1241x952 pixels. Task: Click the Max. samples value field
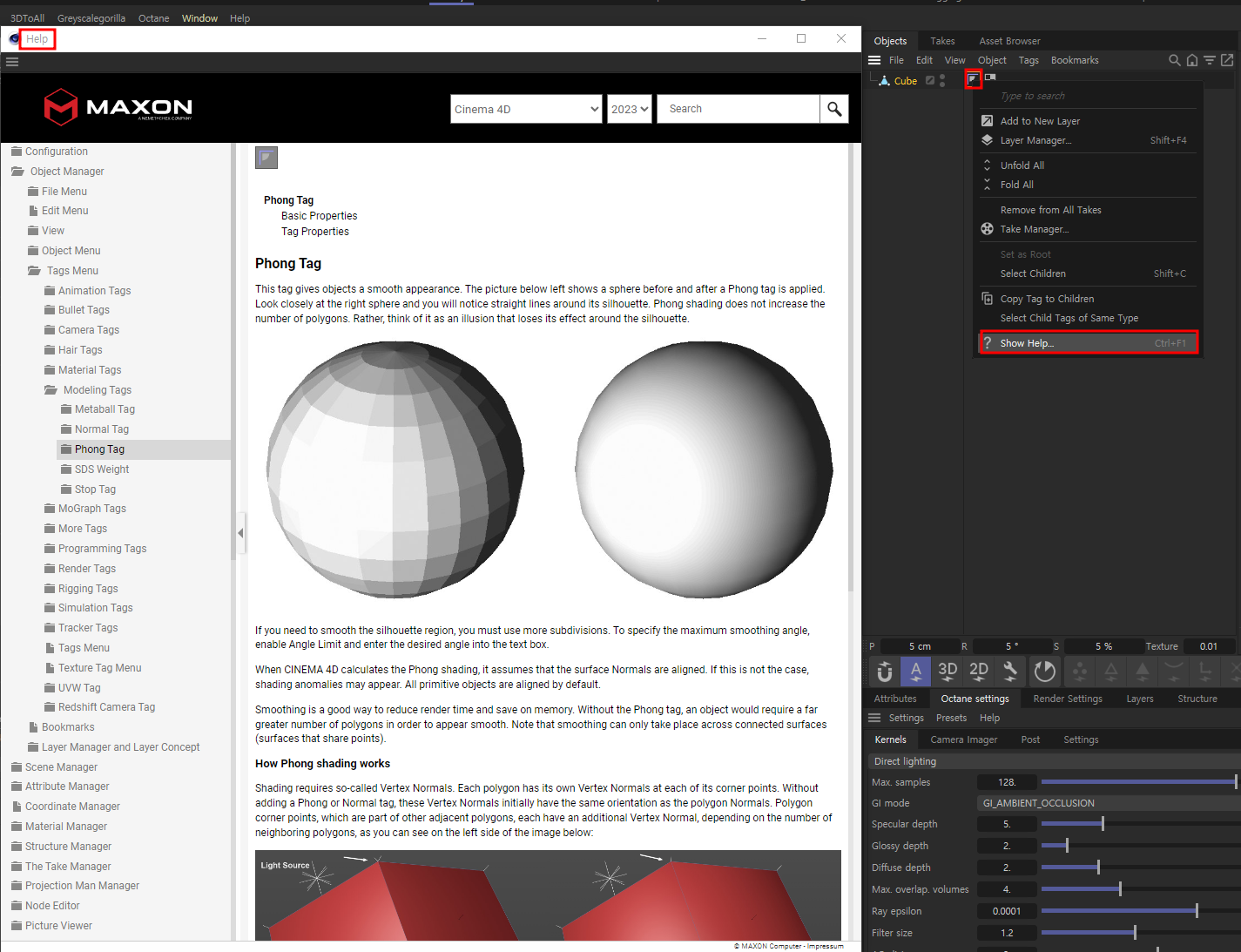pyautogui.click(x=1007, y=782)
